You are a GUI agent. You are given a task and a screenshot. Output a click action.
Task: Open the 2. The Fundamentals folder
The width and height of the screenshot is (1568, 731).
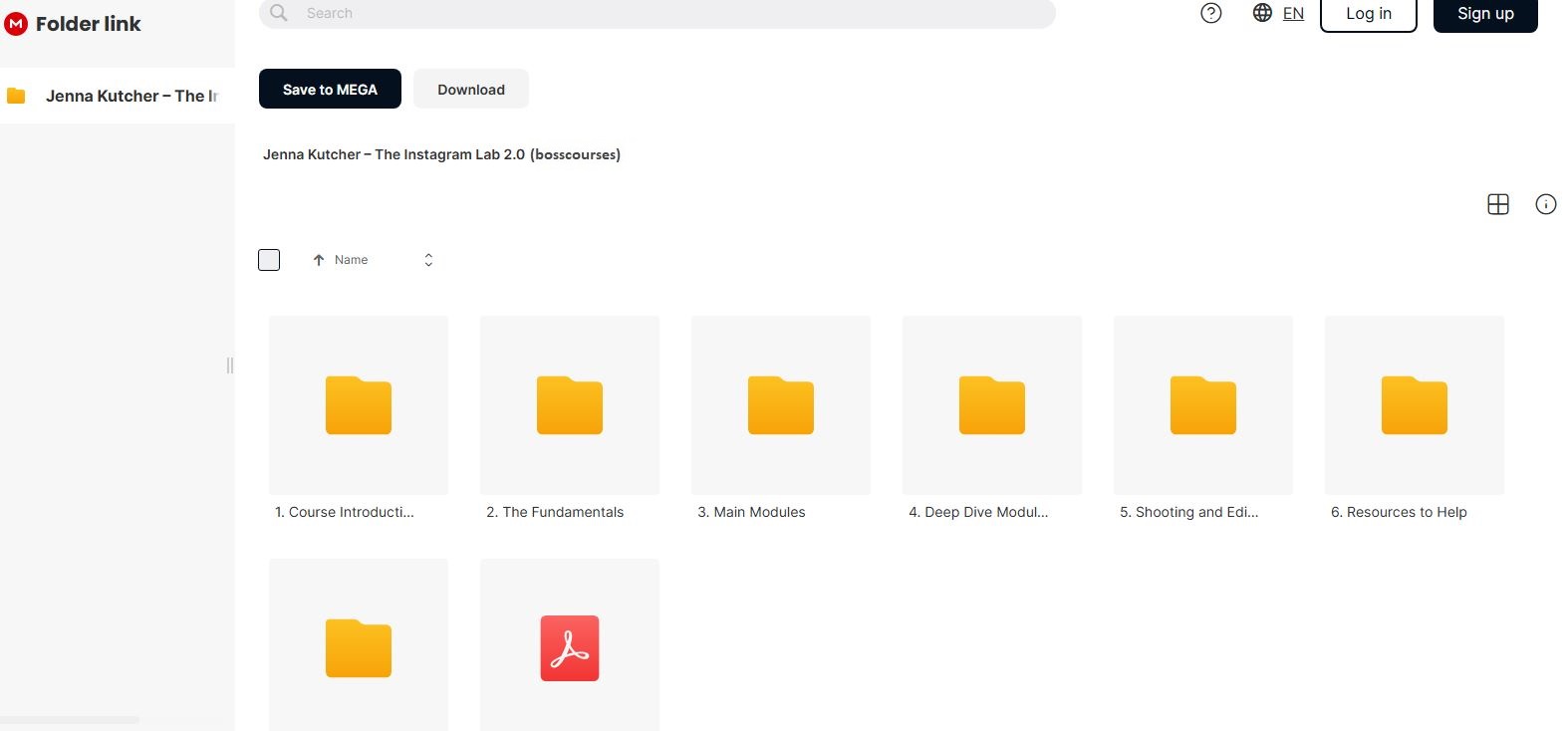[x=569, y=405]
